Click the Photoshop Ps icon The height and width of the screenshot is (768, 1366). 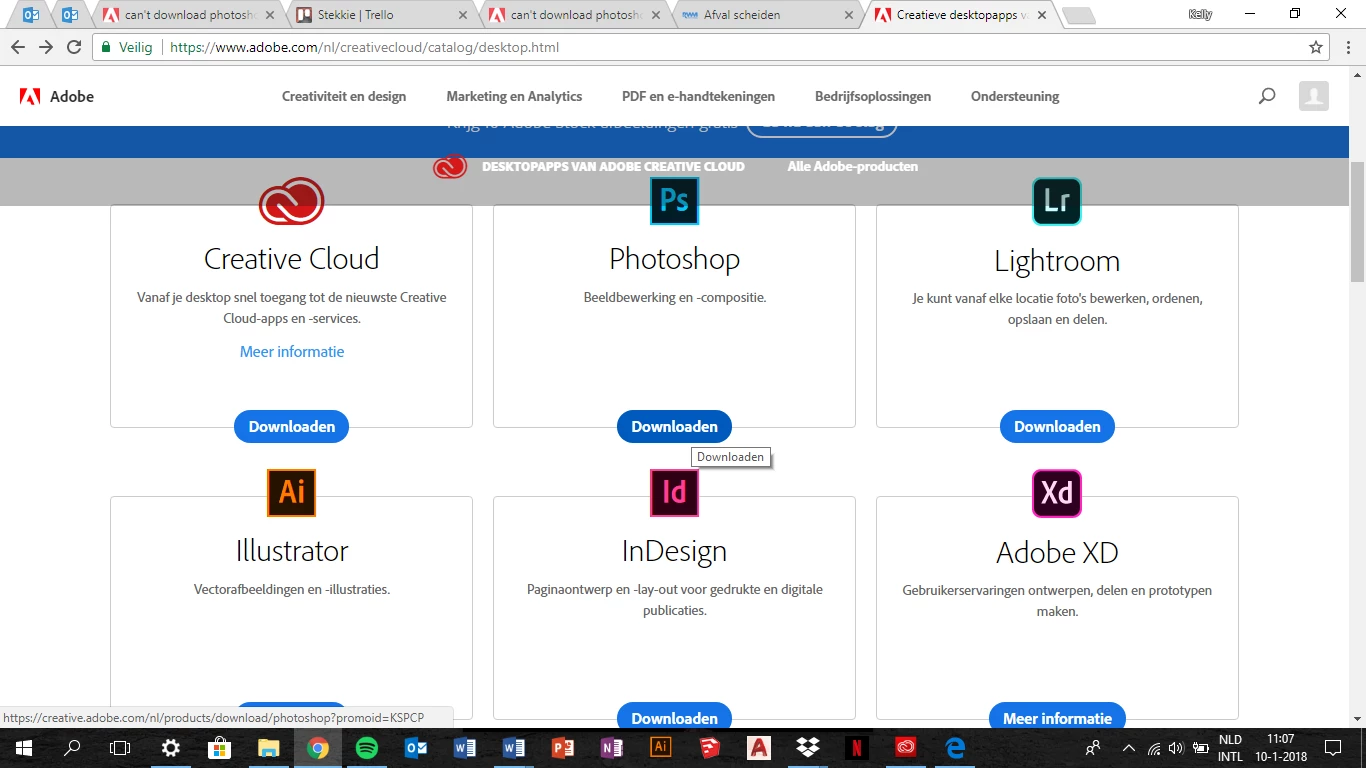coord(674,200)
